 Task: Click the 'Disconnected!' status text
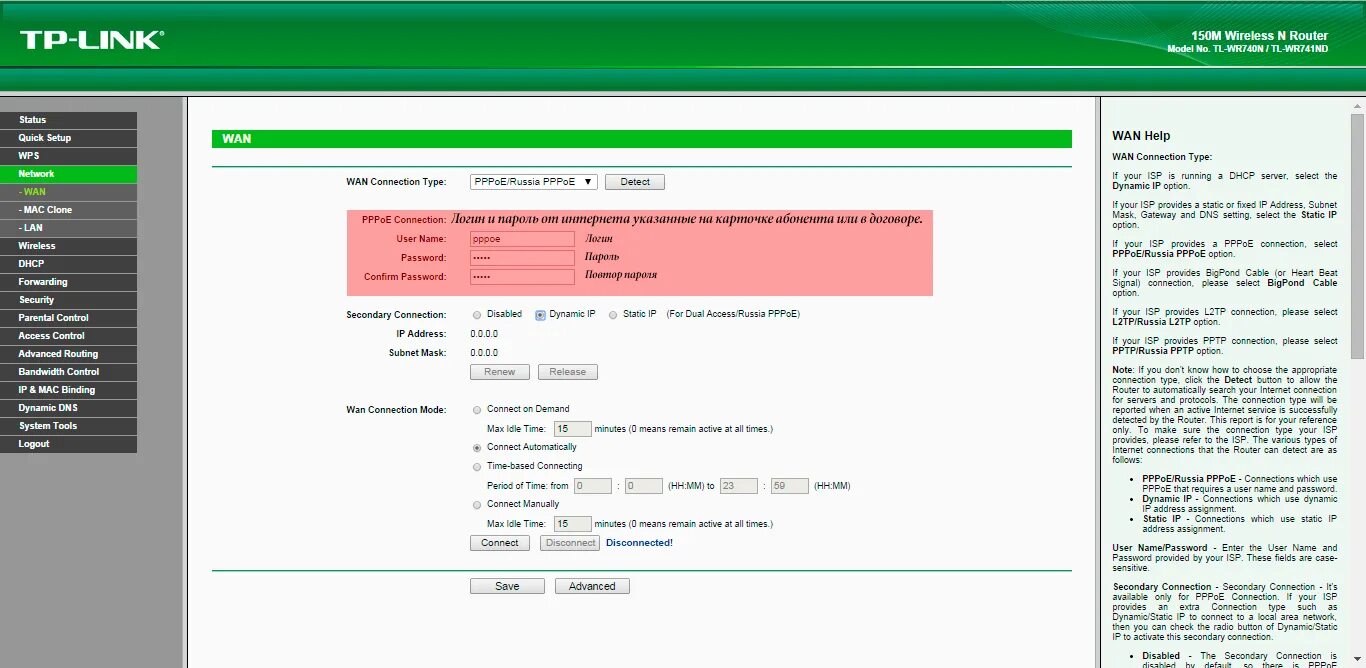pos(639,543)
